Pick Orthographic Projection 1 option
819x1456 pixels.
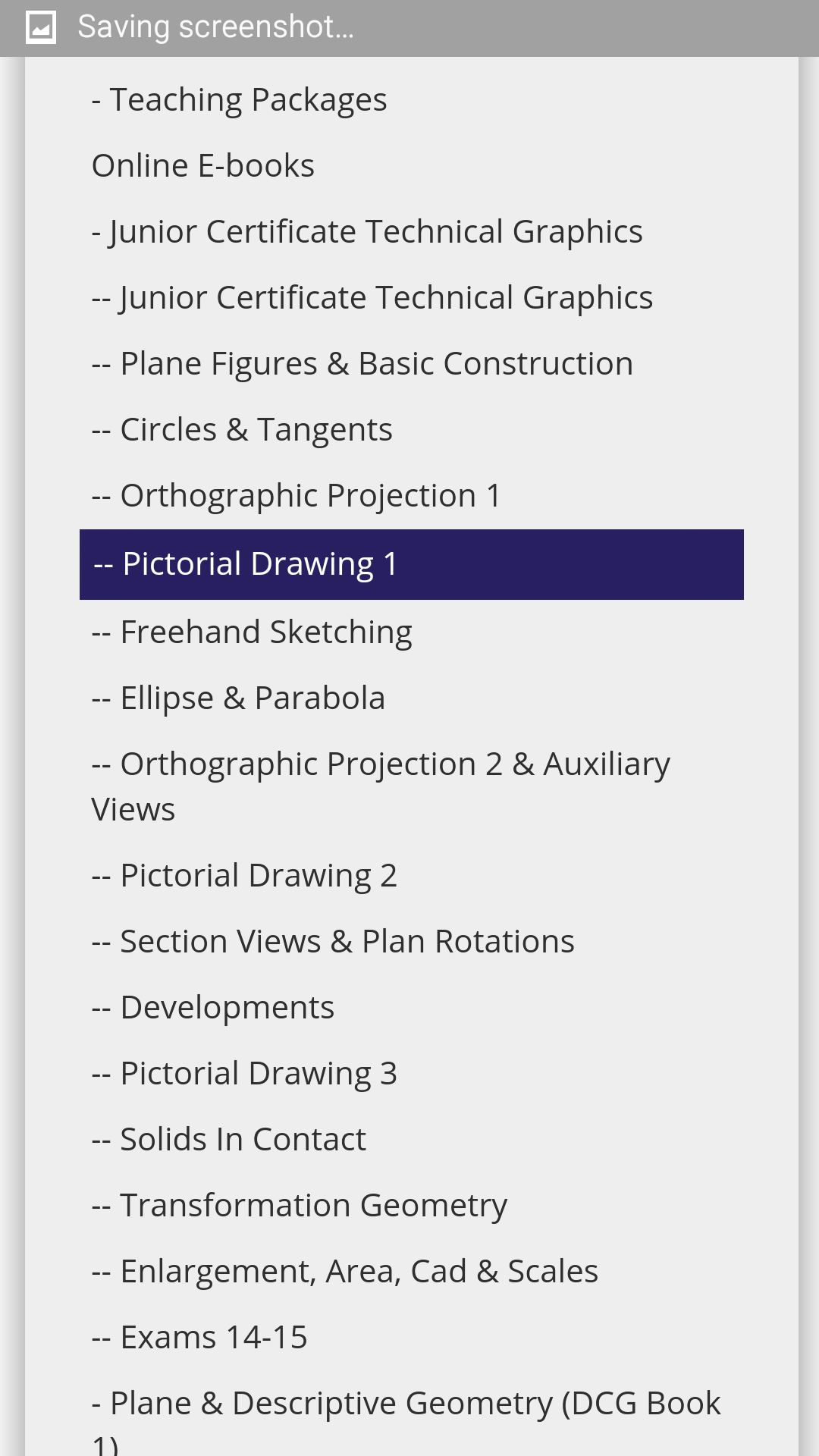[297, 495]
